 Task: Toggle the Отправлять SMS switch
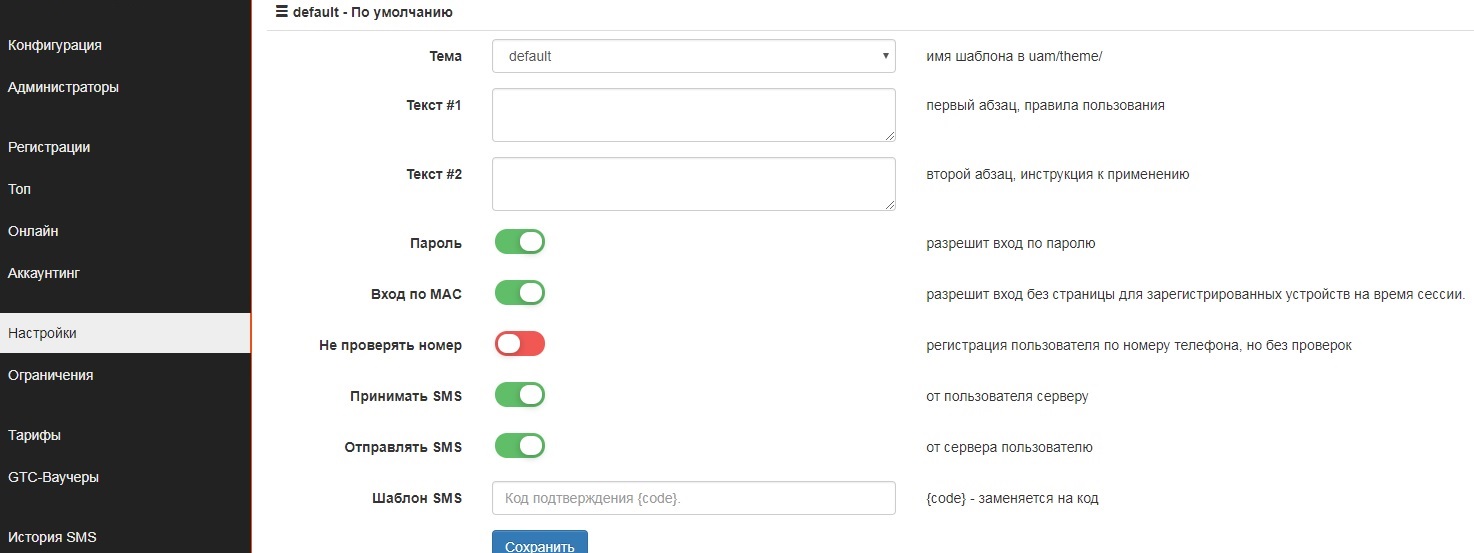tap(519, 446)
